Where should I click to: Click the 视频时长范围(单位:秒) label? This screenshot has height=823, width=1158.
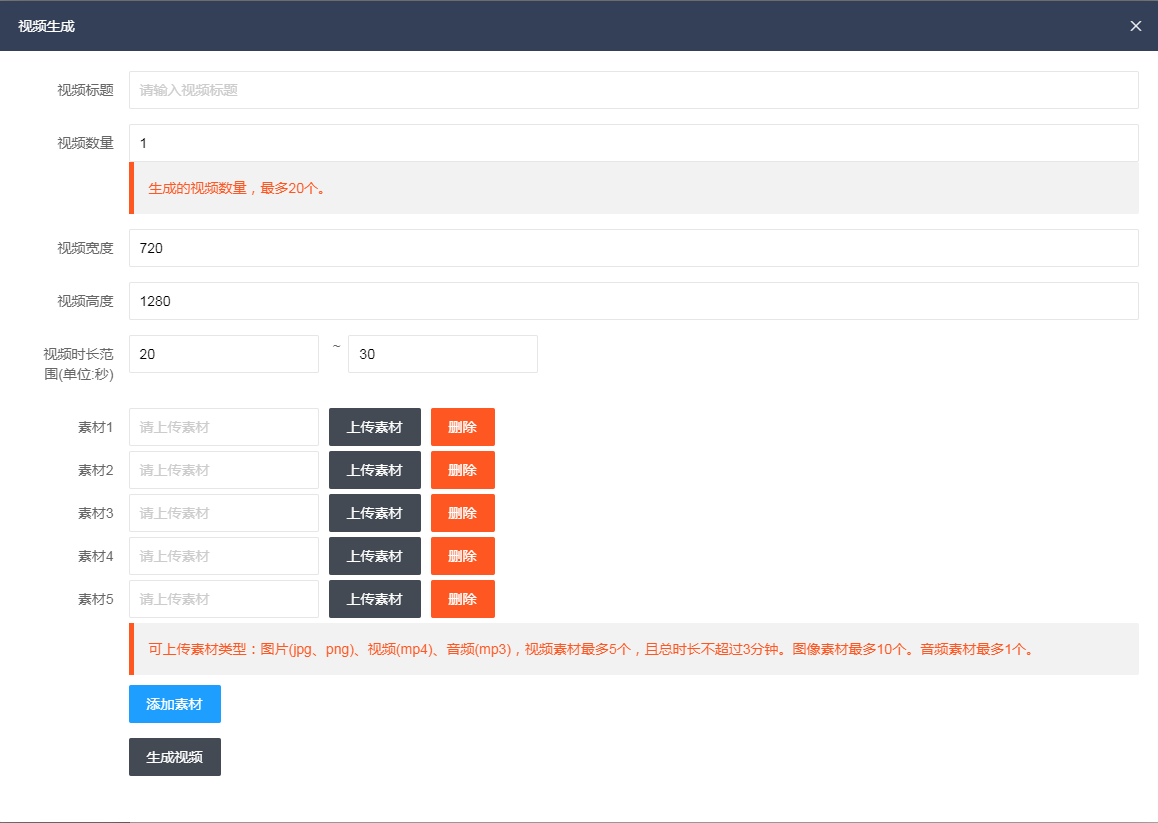pos(78,364)
